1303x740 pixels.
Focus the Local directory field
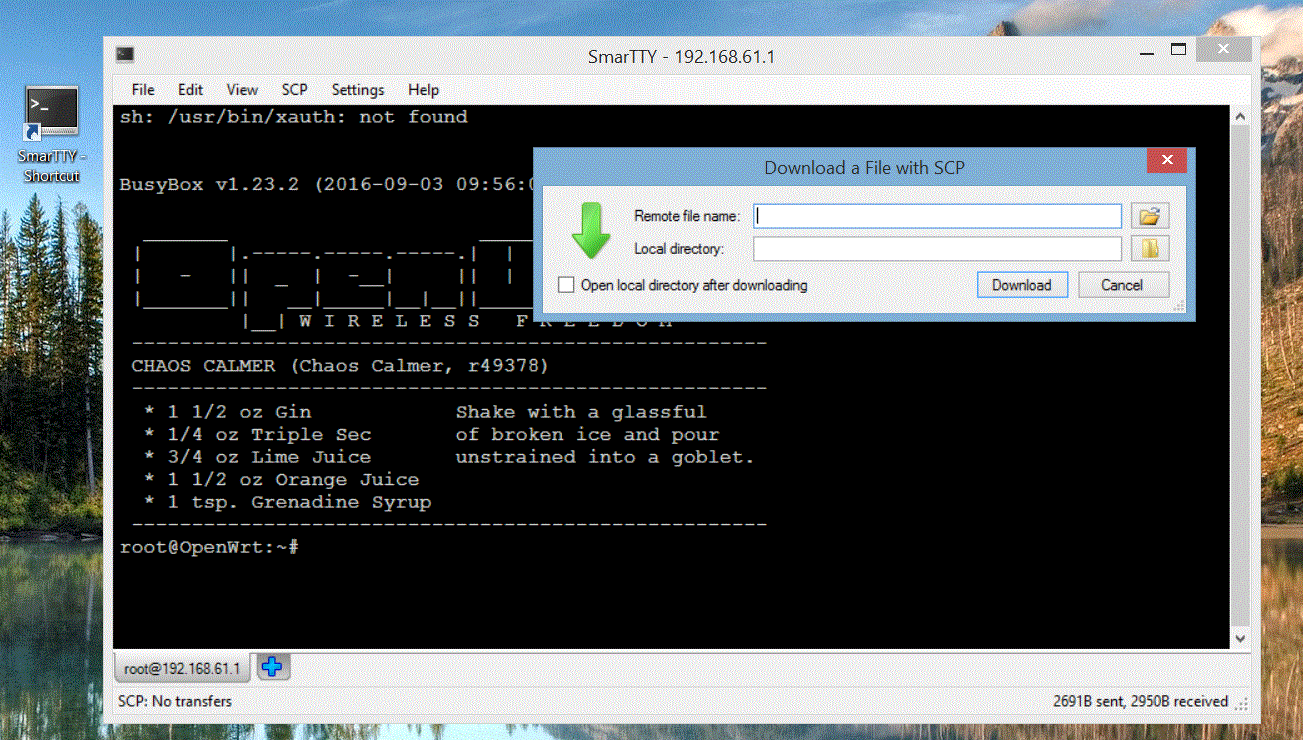938,248
